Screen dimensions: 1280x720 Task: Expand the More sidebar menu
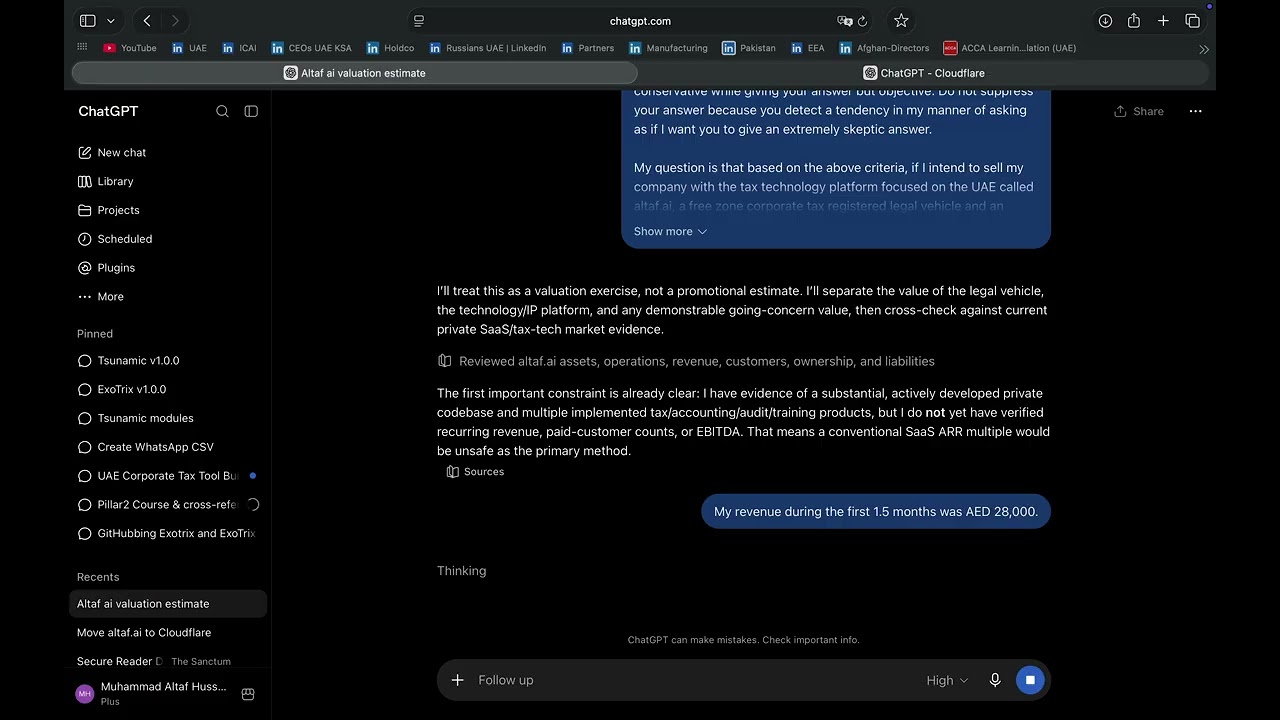101,297
